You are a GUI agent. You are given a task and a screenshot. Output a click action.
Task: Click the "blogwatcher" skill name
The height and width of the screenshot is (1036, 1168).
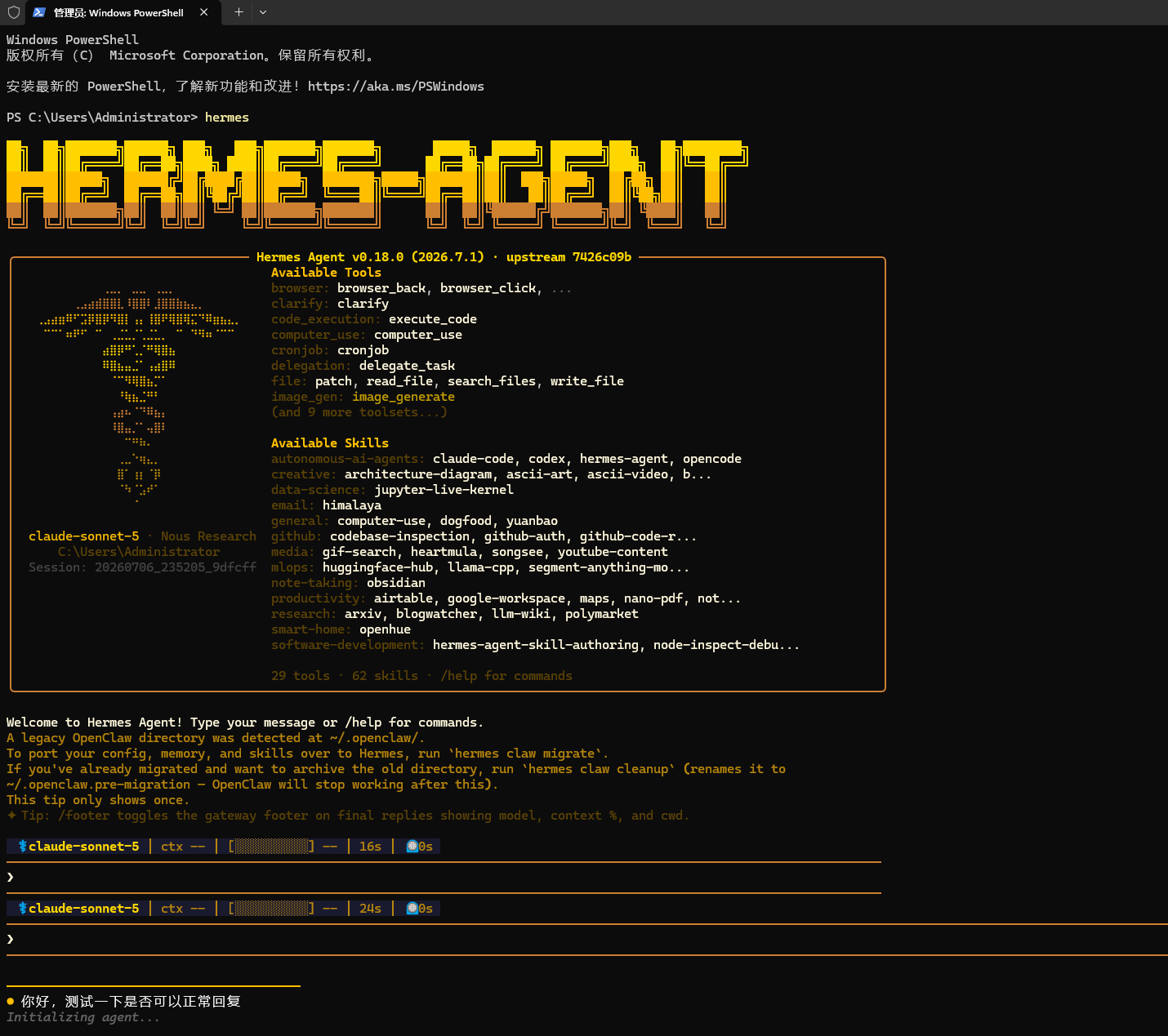[x=436, y=614]
